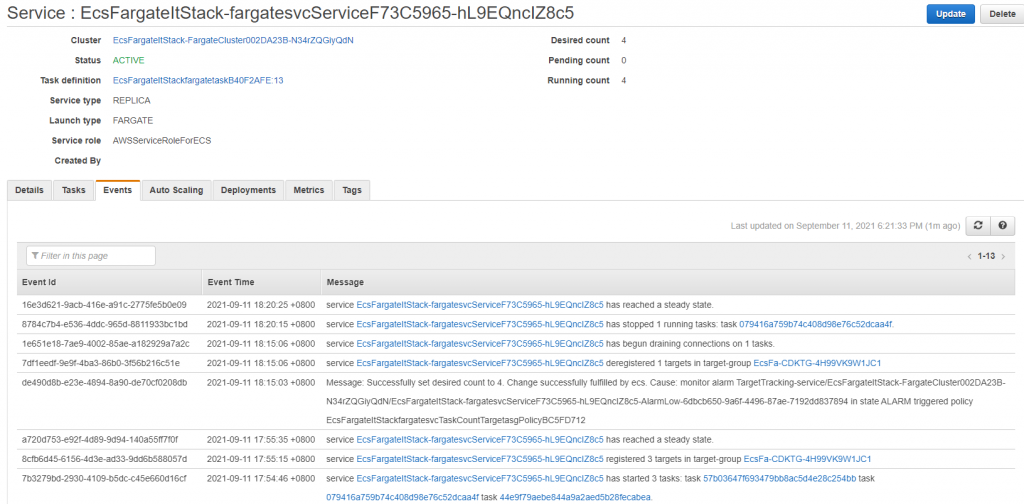The width and height of the screenshot is (1024, 504).
Task: Click event time 2021-09-11 17:55:35 +0800
Action: tap(261, 439)
